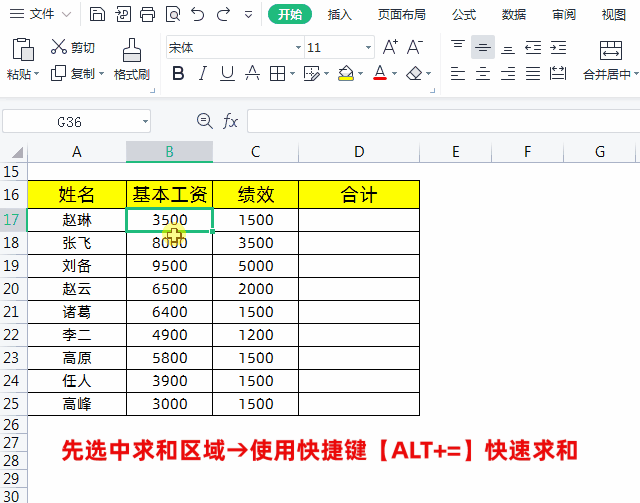The width and height of the screenshot is (640, 503).
Task: Expand the font color dropdown arrow
Action: [x=394, y=74]
